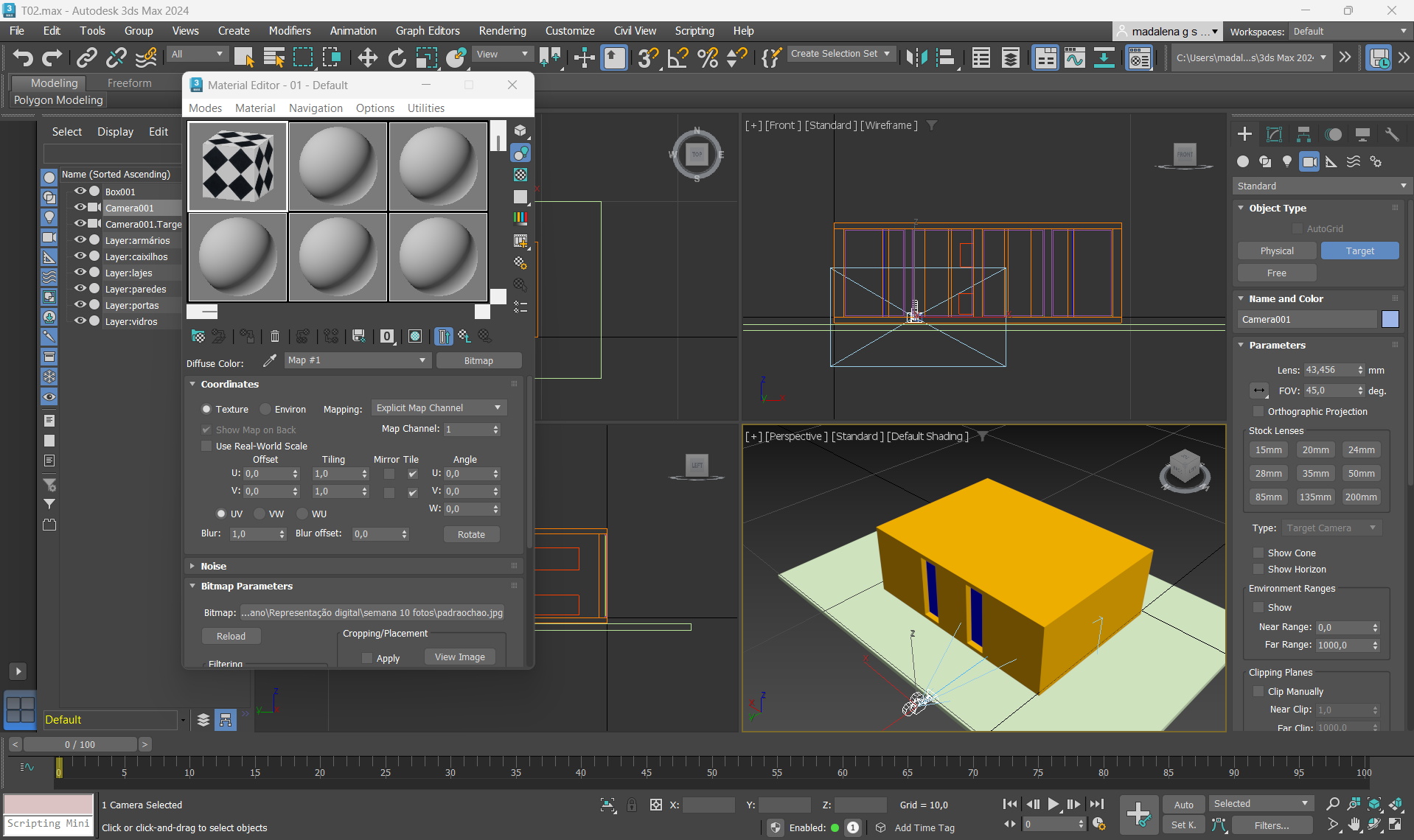Open the Mapping dropdown Explicit Map Channel
Image resolution: width=1414 pixels, height=840 pixels.
click(x=438, y=408)
